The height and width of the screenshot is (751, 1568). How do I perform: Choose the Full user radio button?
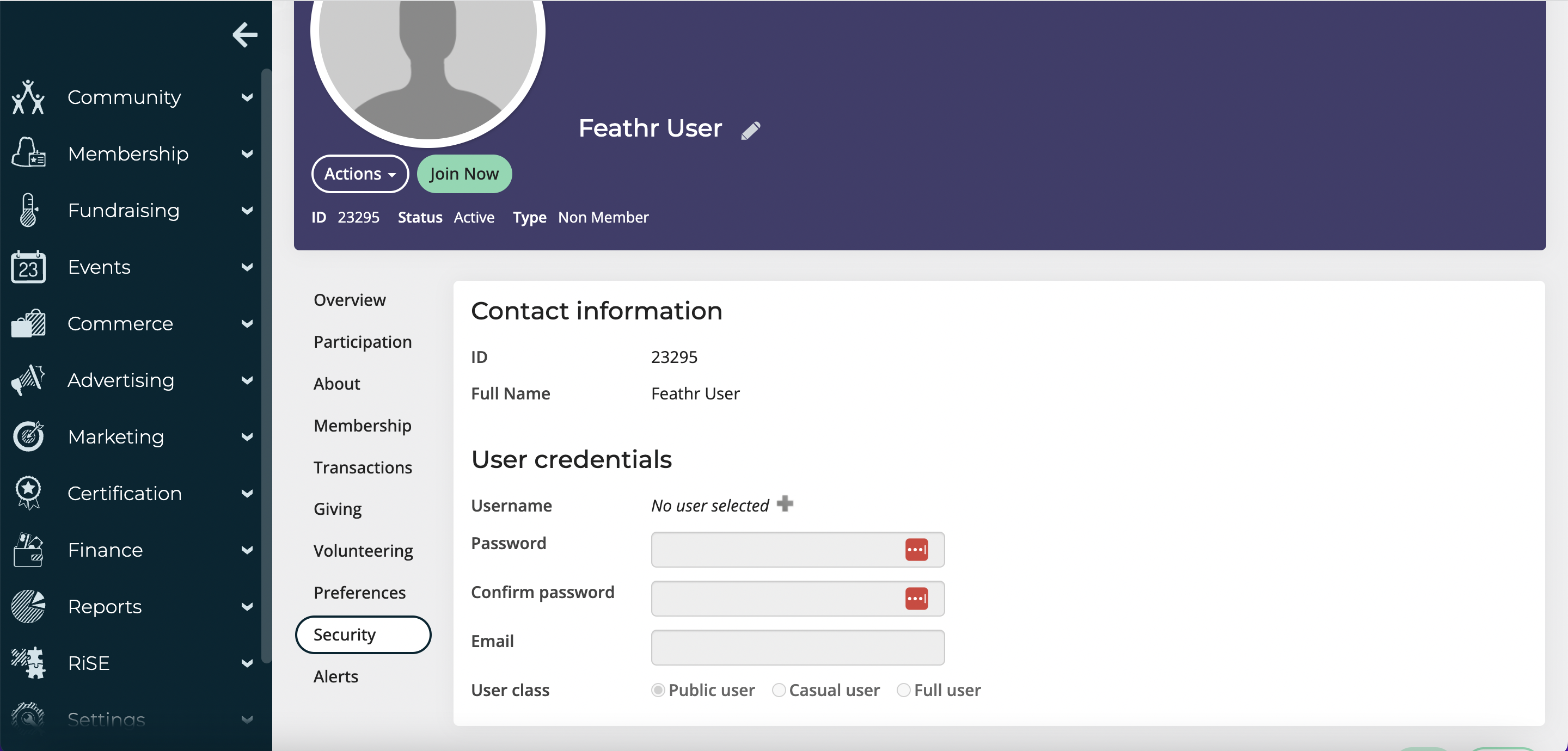tap(903, 690)
